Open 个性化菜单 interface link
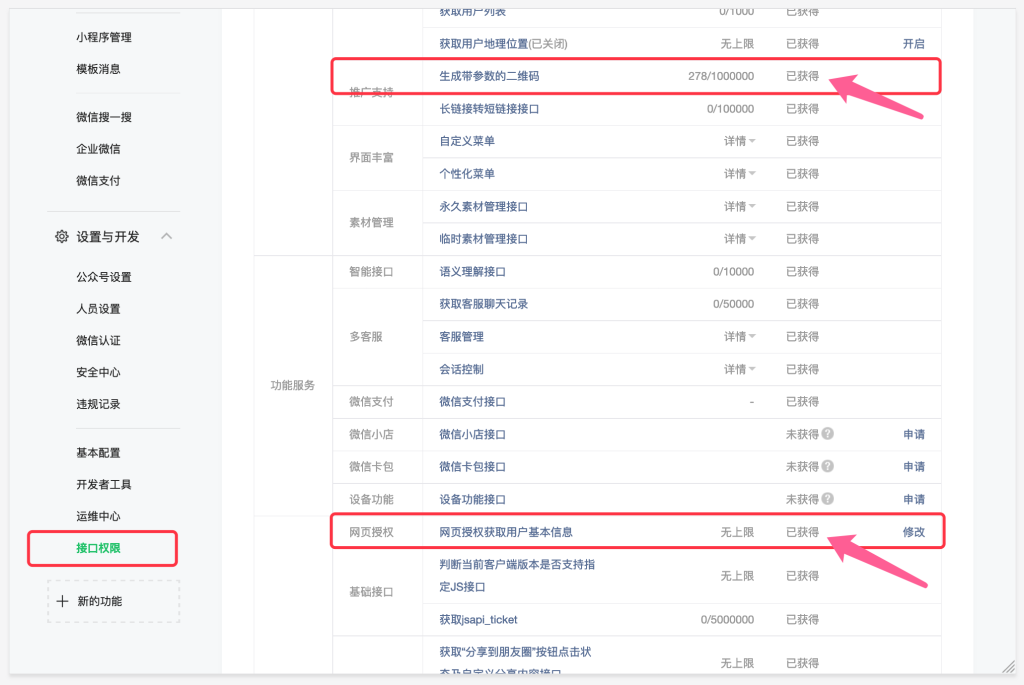The height and width of the screenshot is (685, 1024). pos(467,174)
